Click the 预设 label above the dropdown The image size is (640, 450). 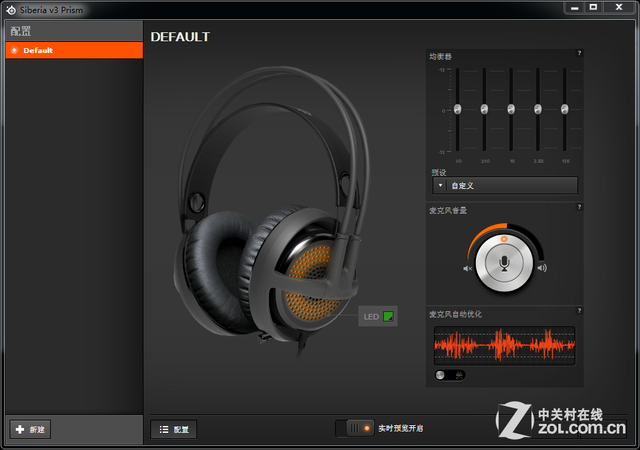click(439, 172)
